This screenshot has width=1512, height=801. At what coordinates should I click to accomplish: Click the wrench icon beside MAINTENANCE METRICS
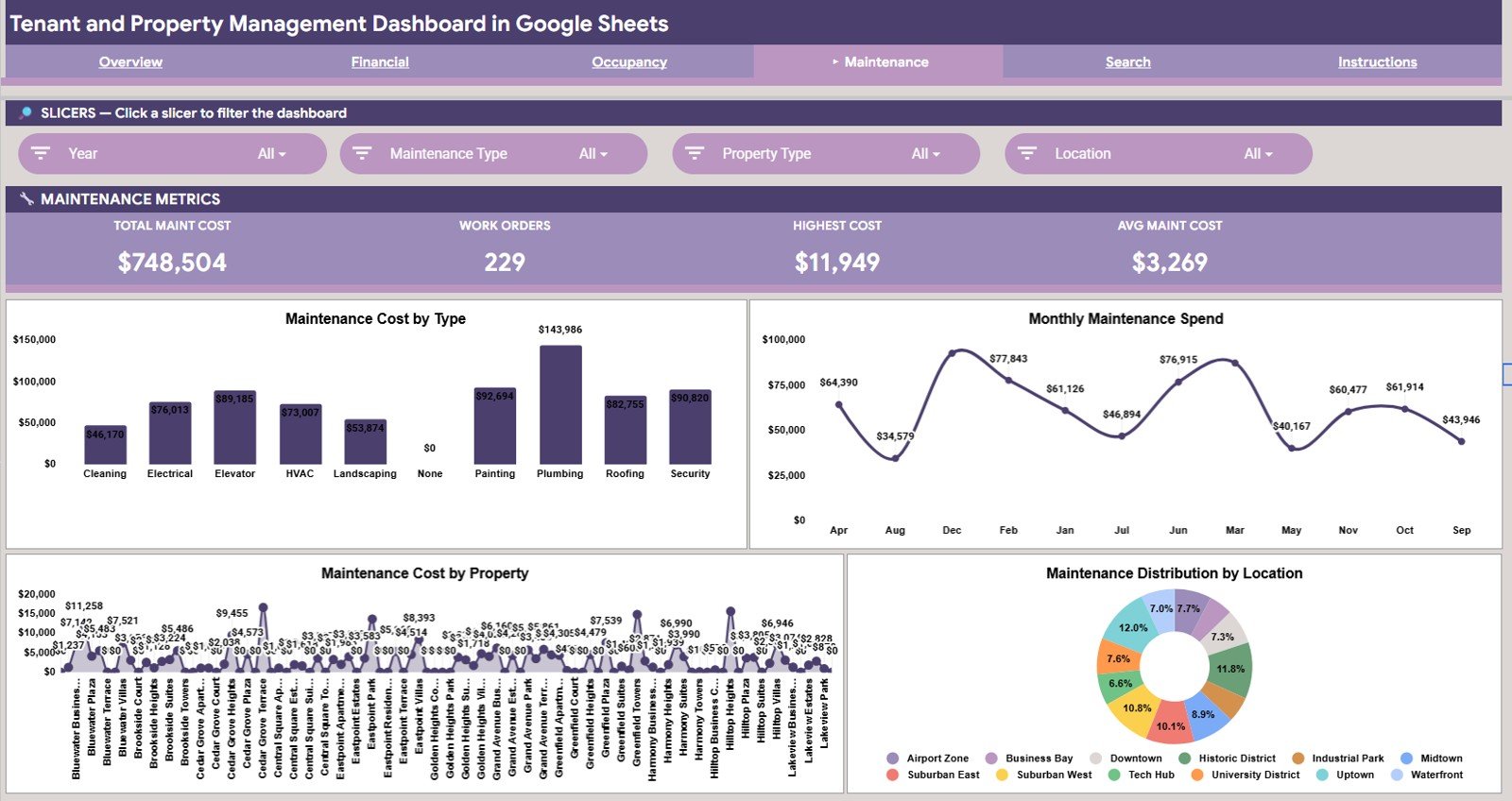coord(26,199)
